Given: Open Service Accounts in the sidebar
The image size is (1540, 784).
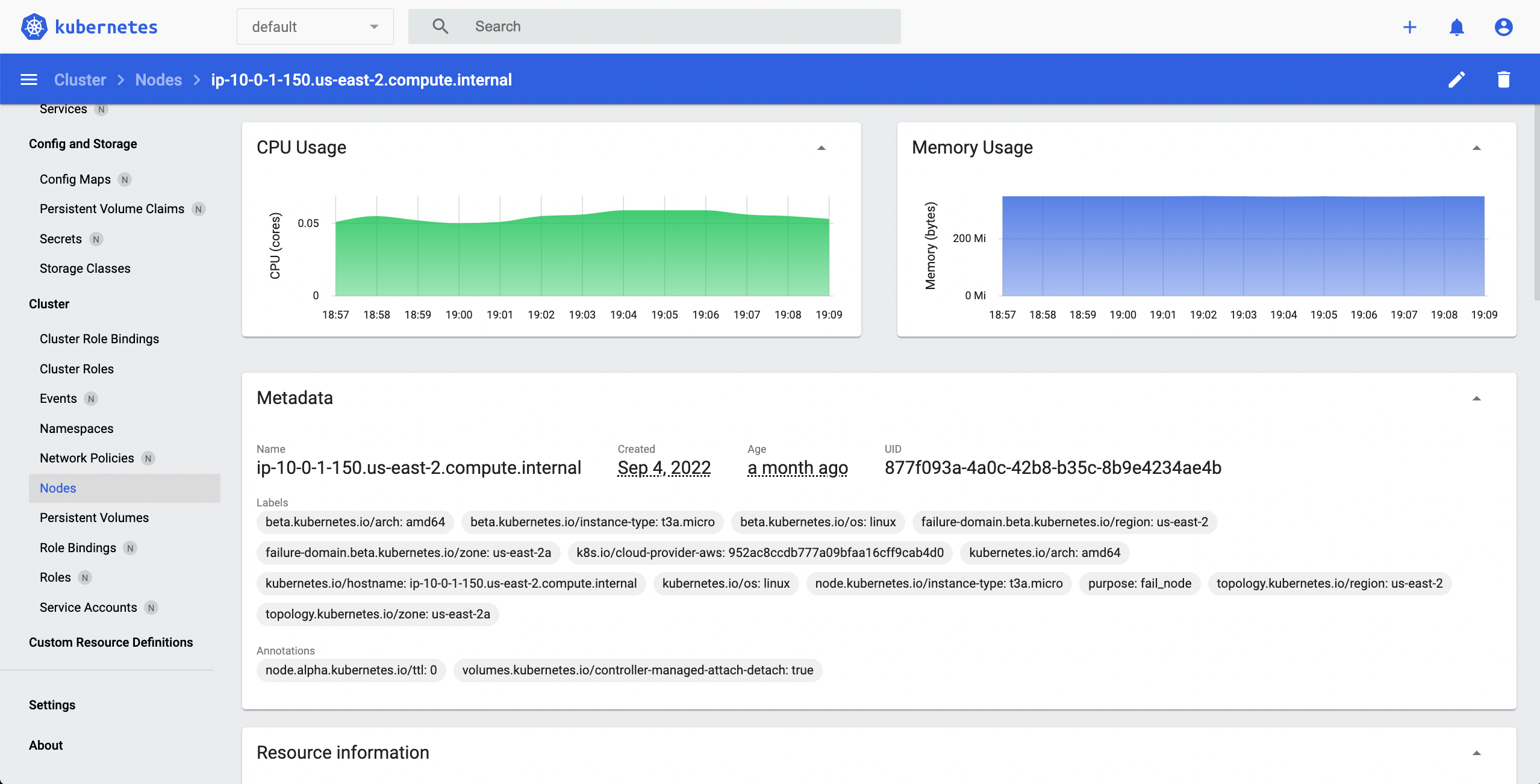Looking at the screenshot, I should tap(89, 608).
